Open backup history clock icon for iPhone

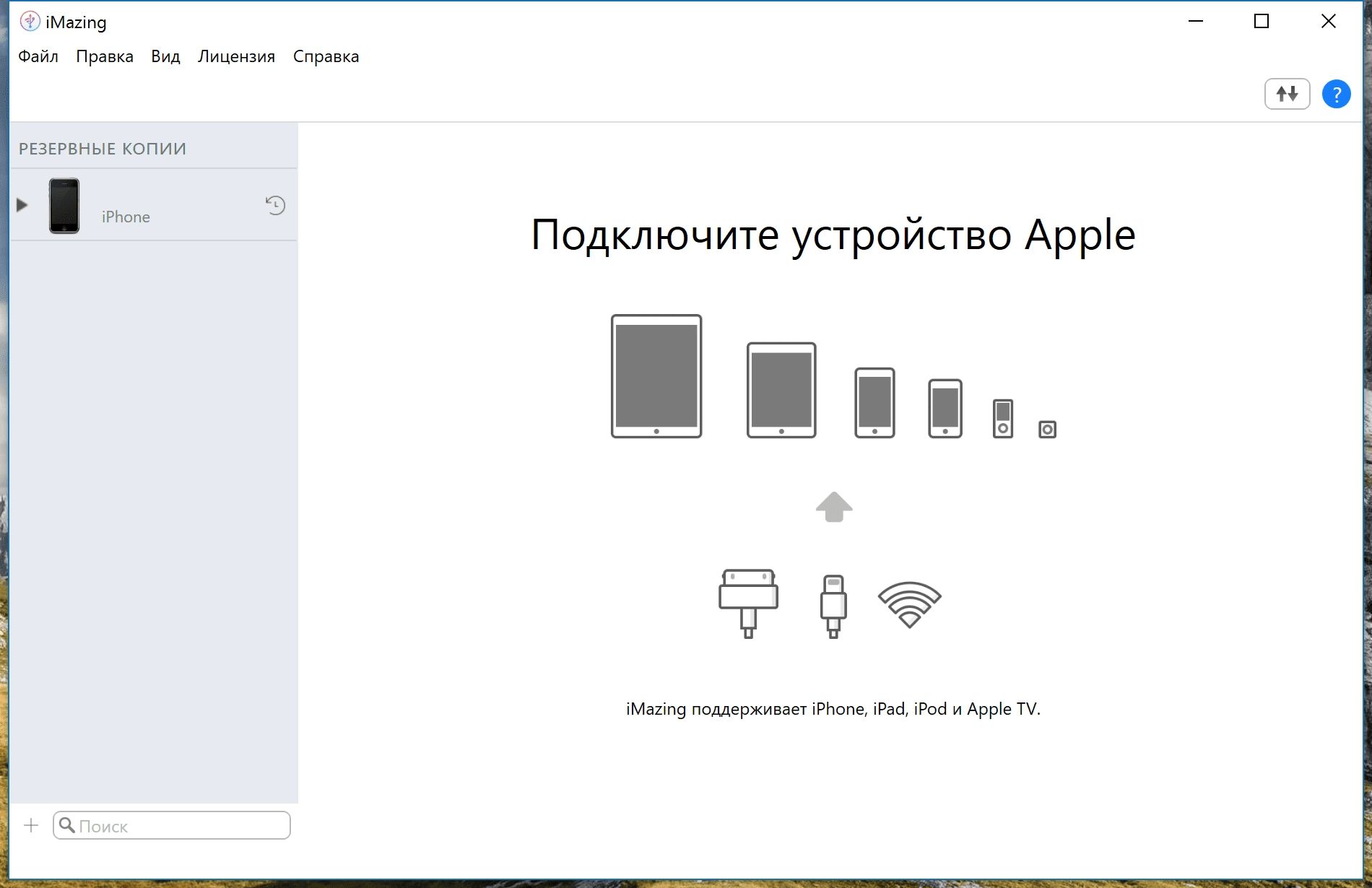tap(275, 205)
